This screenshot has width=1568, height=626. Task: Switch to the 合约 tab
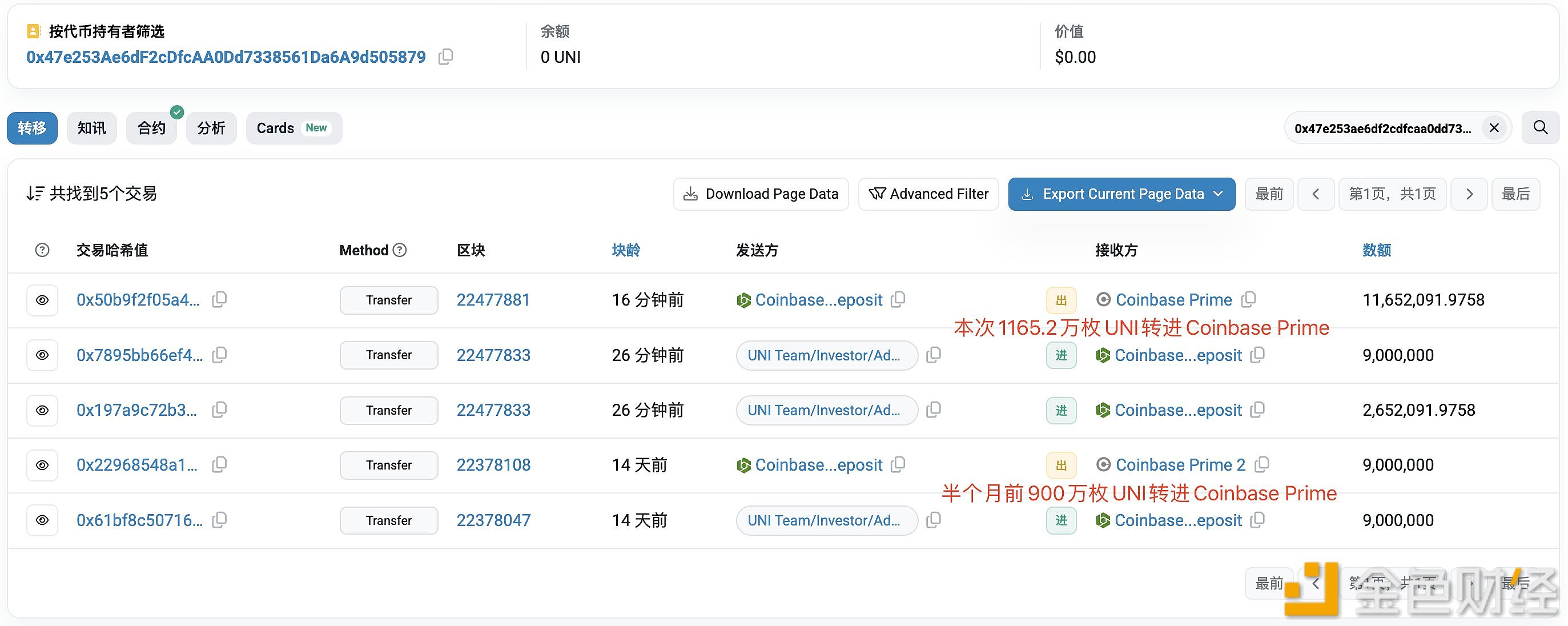(x=151, y=128)
